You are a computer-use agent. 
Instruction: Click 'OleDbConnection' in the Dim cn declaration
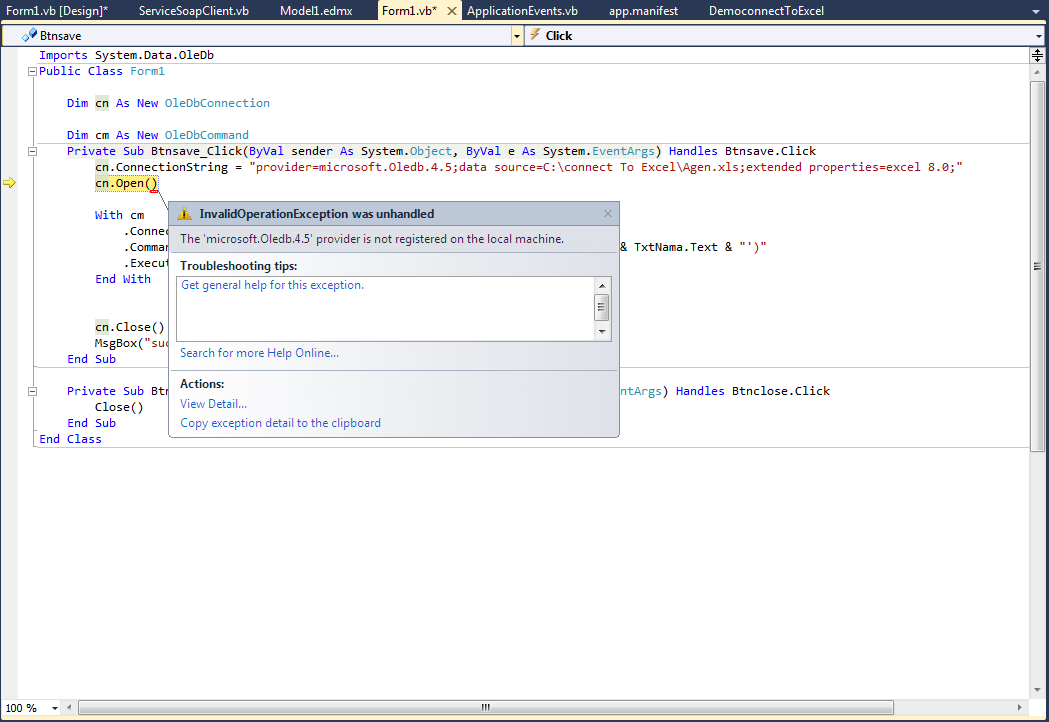coord(217,103)
